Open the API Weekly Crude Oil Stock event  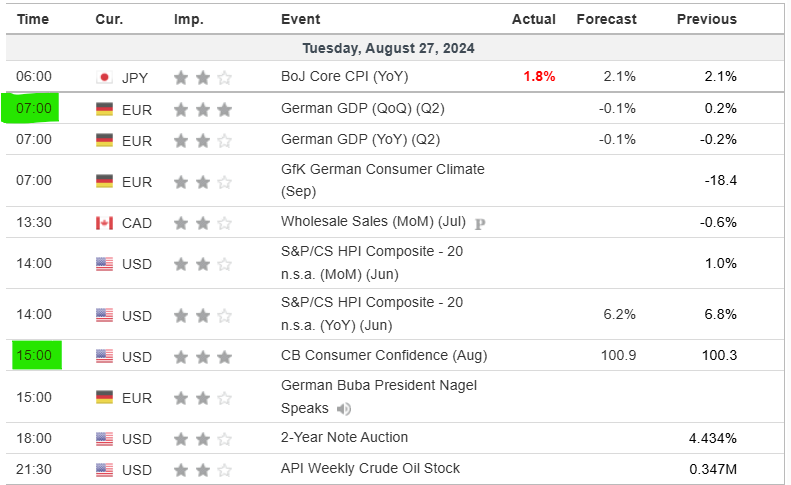point(370,469)
